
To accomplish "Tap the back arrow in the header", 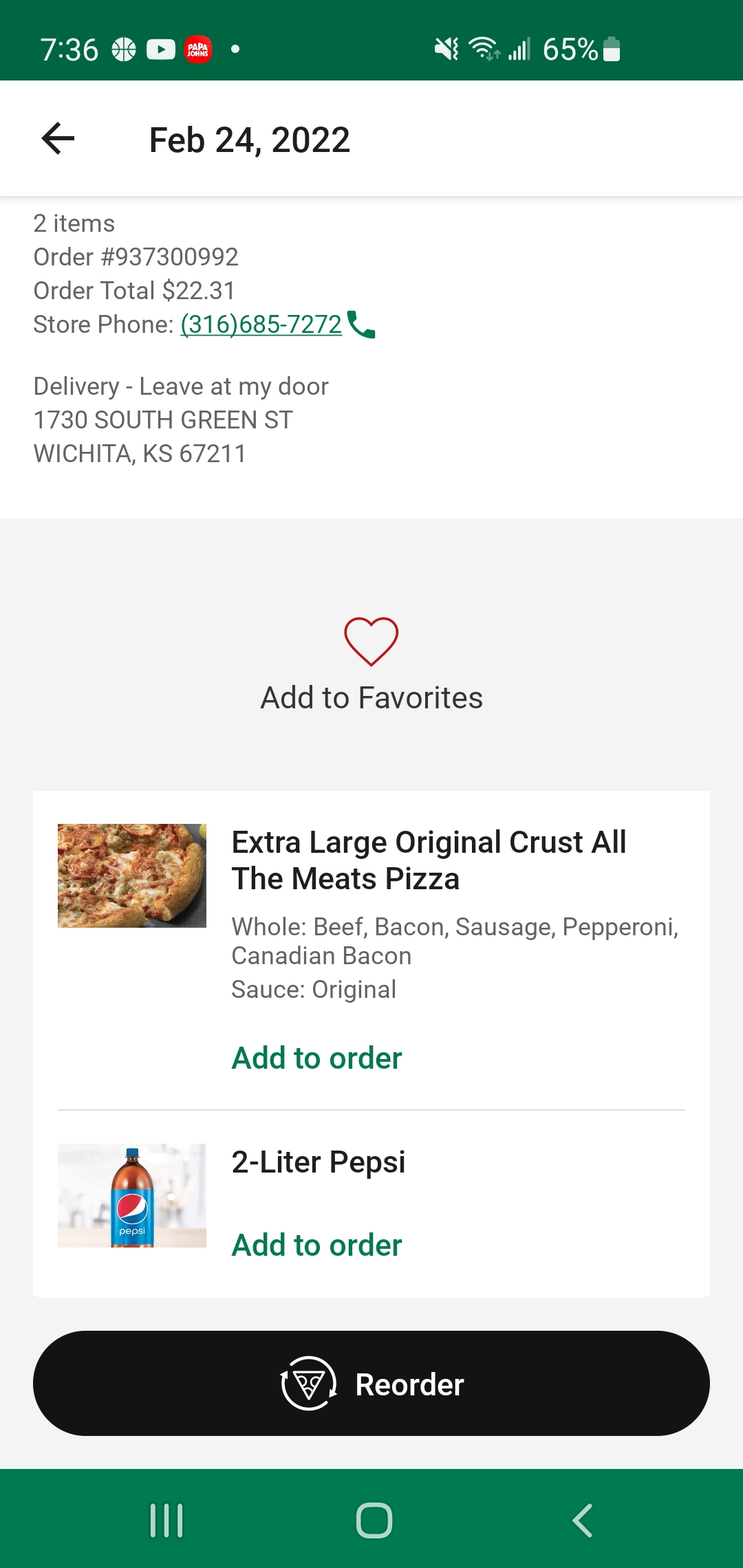I will click(x=58, y=139).
